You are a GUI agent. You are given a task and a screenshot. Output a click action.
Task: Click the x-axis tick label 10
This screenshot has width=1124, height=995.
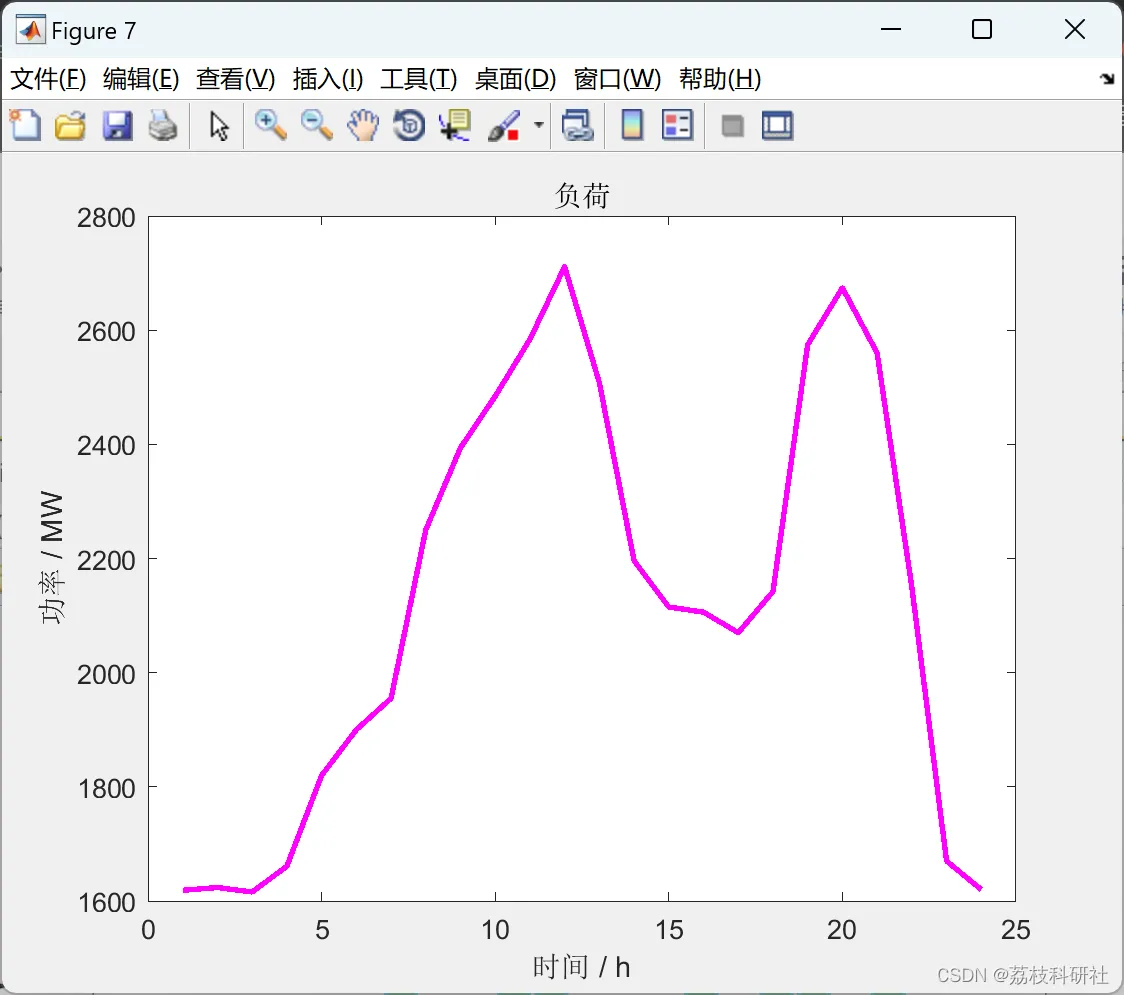pyautogui.click(x=495, y=930)
